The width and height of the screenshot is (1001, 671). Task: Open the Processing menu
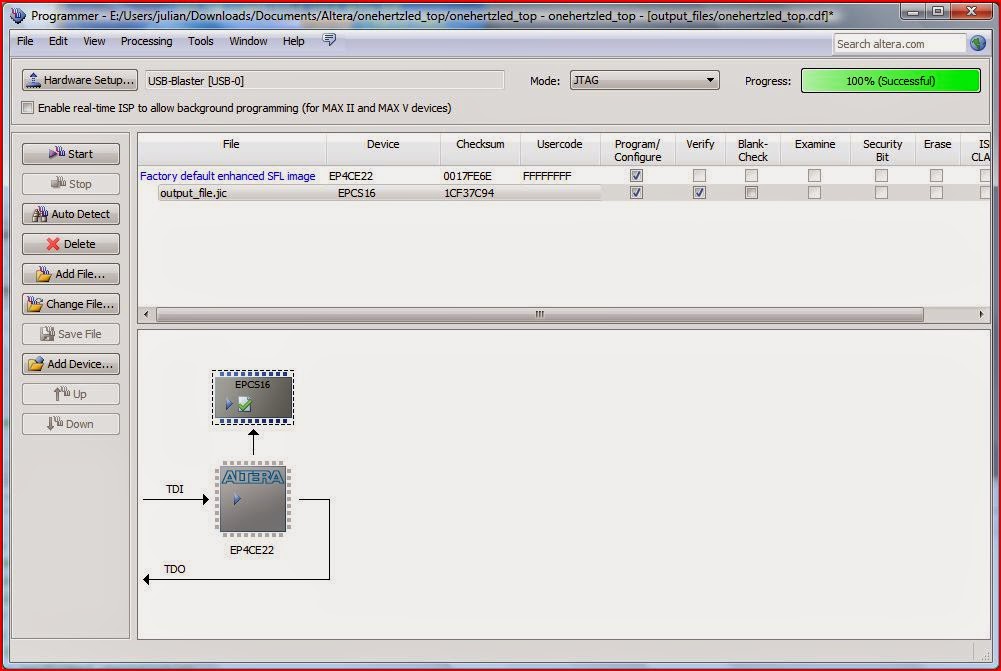146,41
